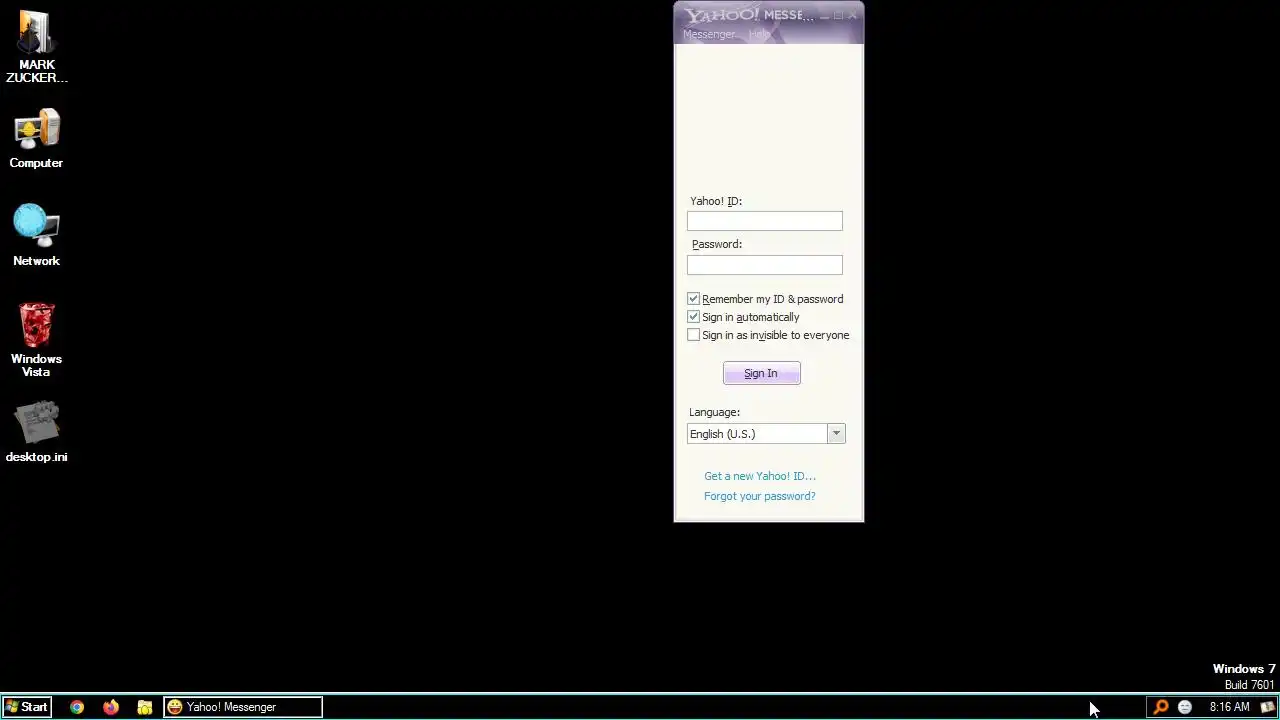
Task: Launch Firefox from the taskbar
Action: [x=111, y=707]
